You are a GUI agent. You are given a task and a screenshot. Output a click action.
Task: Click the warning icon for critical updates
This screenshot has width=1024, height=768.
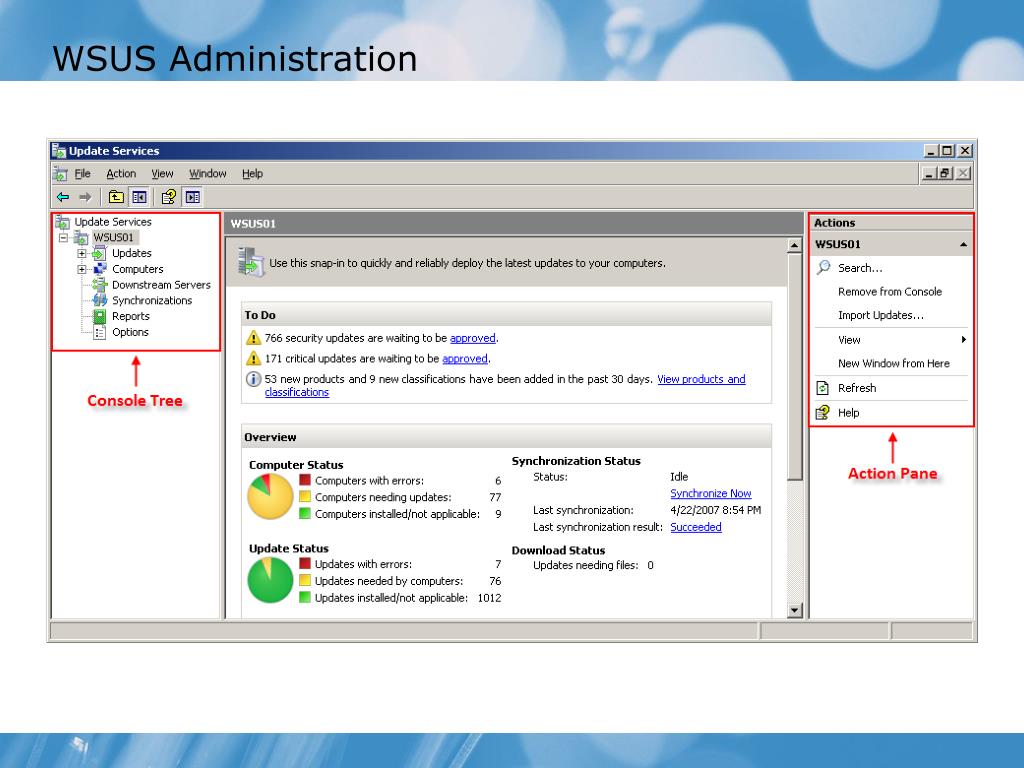253,359
